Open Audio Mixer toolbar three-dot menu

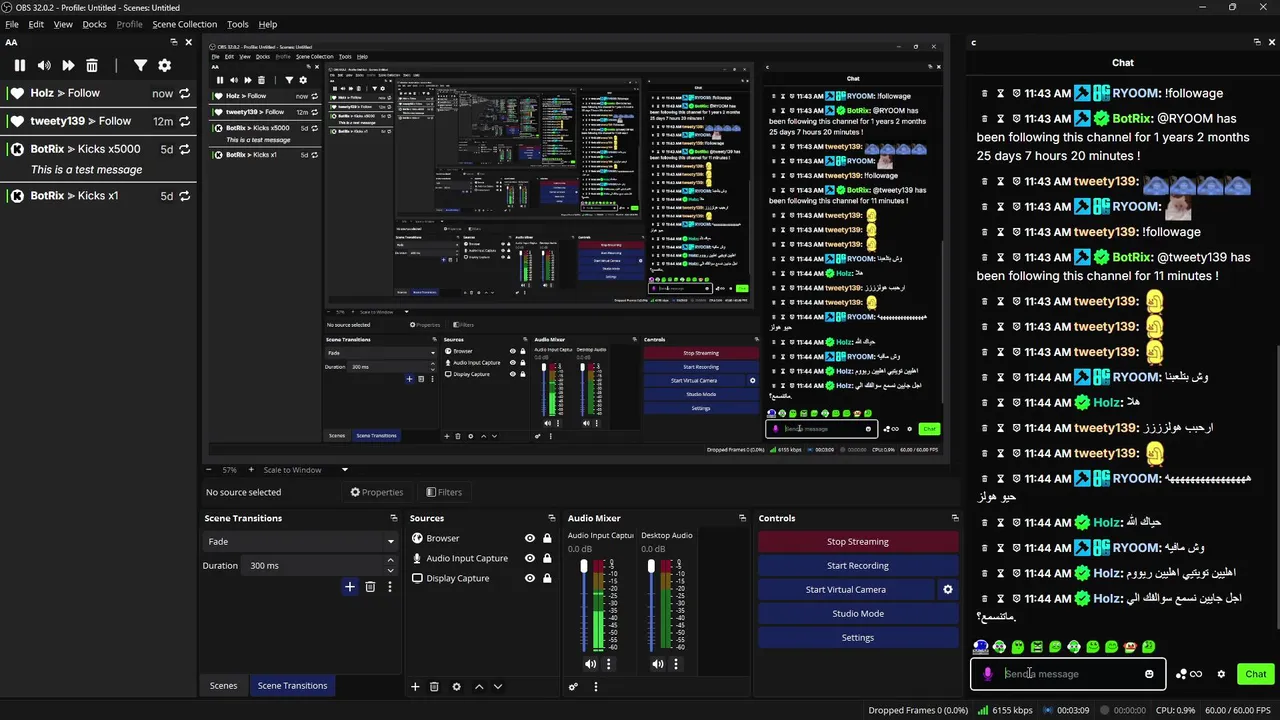coord(596,687)
